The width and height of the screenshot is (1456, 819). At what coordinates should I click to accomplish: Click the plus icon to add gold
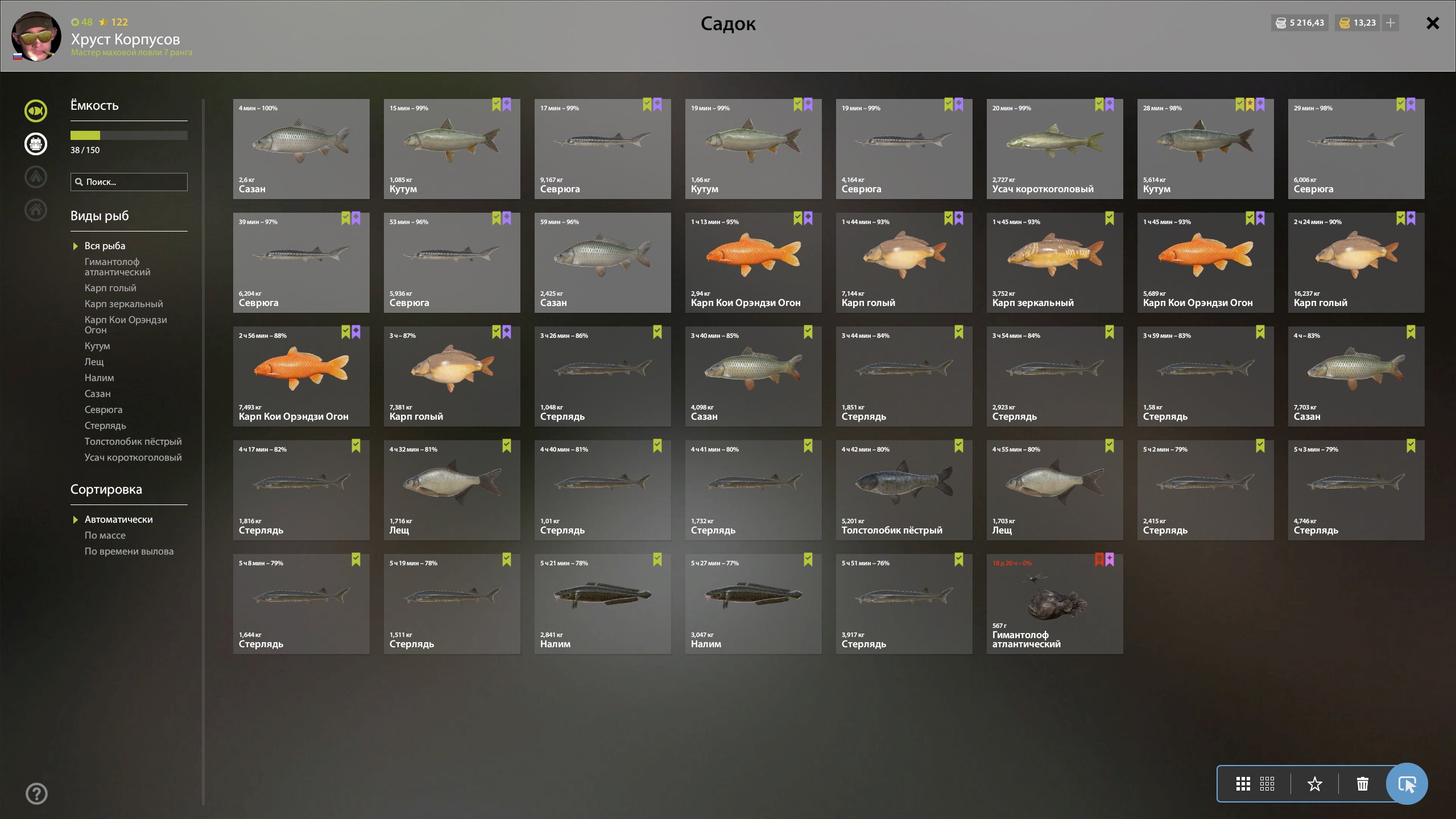[1391, 23]
